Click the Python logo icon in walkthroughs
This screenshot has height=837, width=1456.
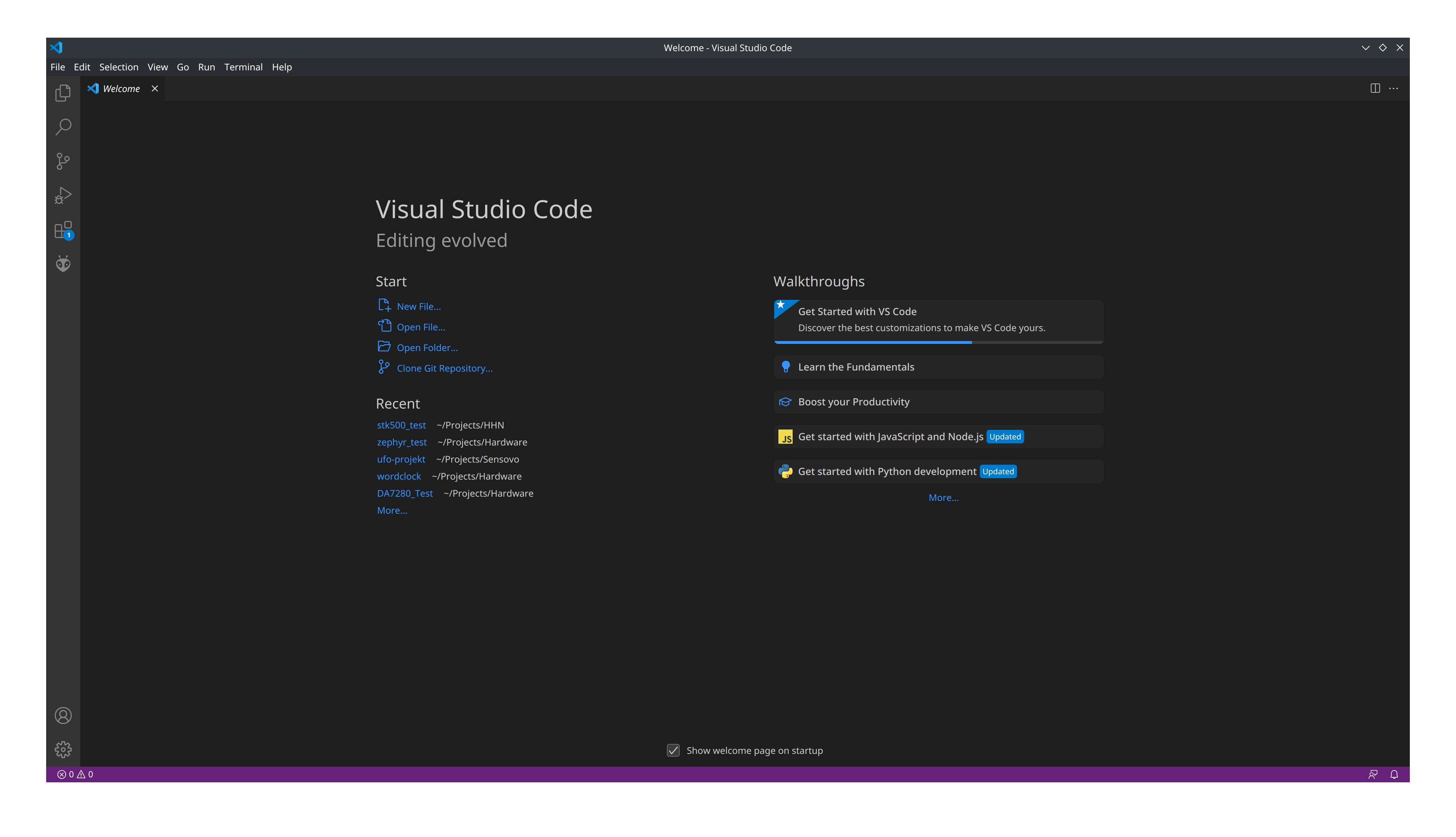[x=785, y=471]
